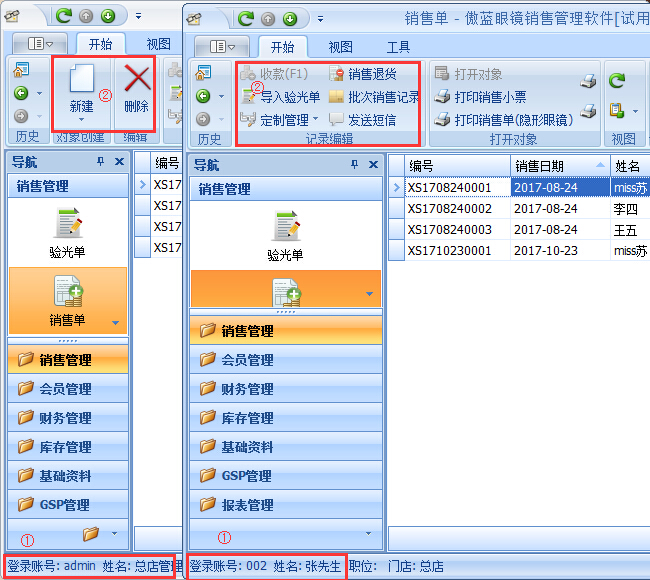Click 导入验光单 in the ribbon

(281, 97)
